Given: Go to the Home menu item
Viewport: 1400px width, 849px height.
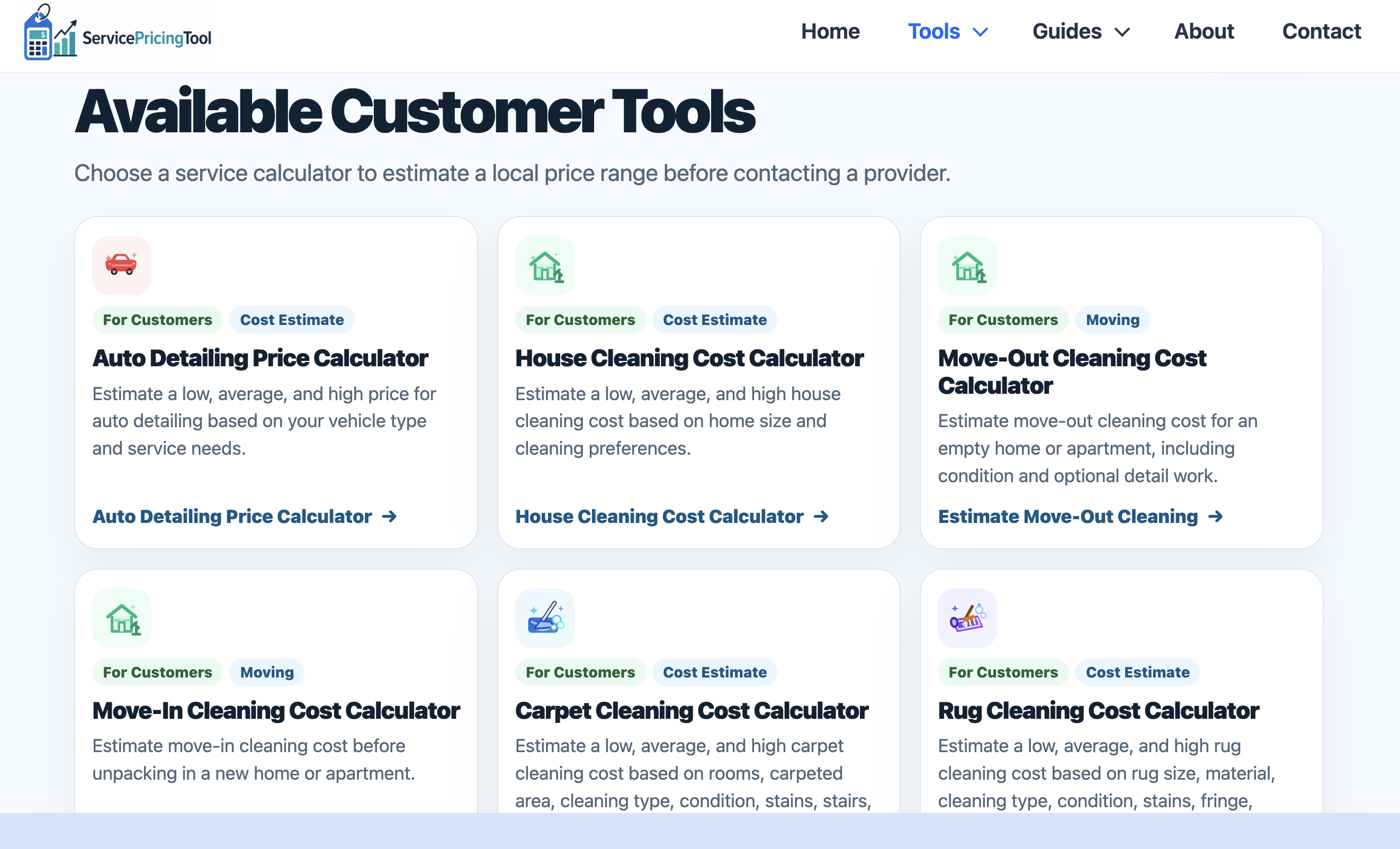Looking at the screenshot, I should coord(830,31).
